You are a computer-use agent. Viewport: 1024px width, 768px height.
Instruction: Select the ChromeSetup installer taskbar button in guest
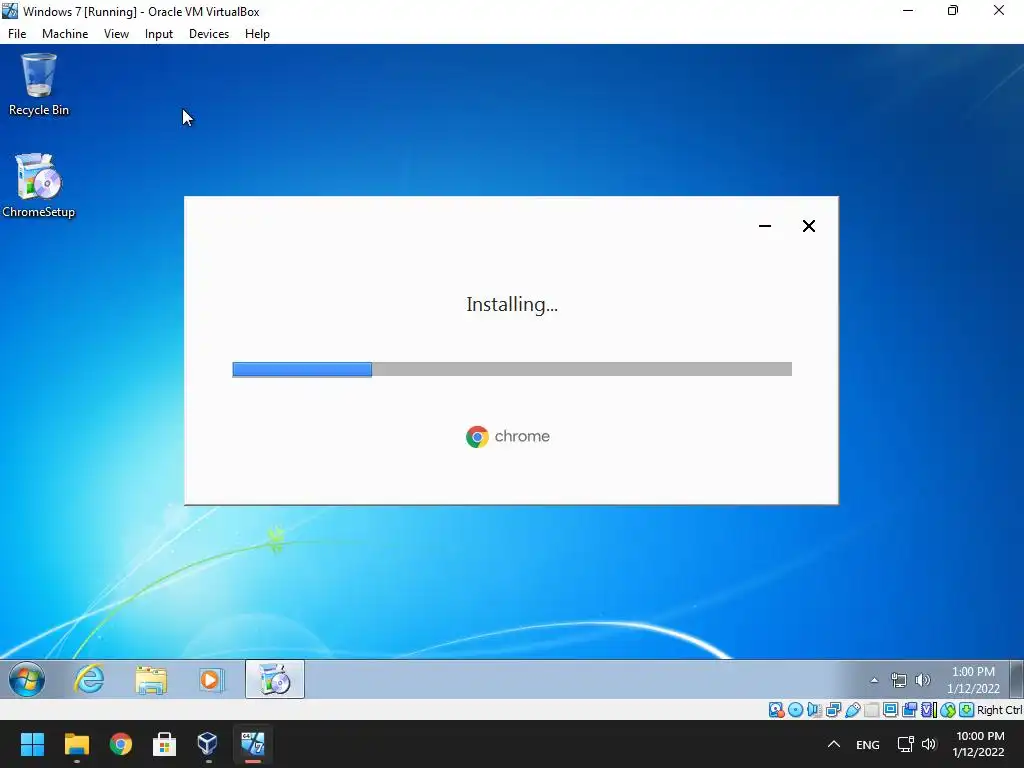[275, 679]
